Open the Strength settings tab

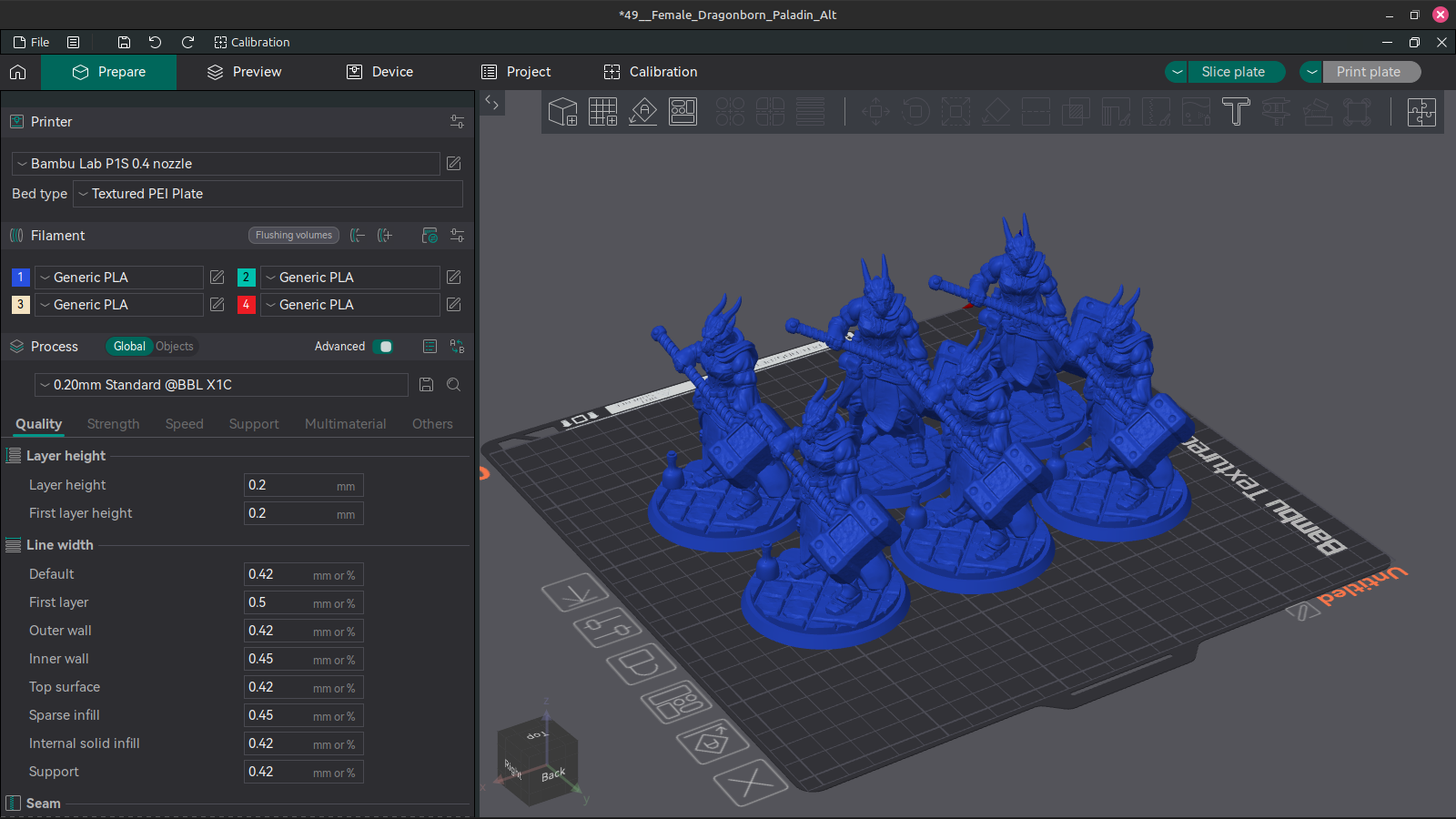(113, 423)
